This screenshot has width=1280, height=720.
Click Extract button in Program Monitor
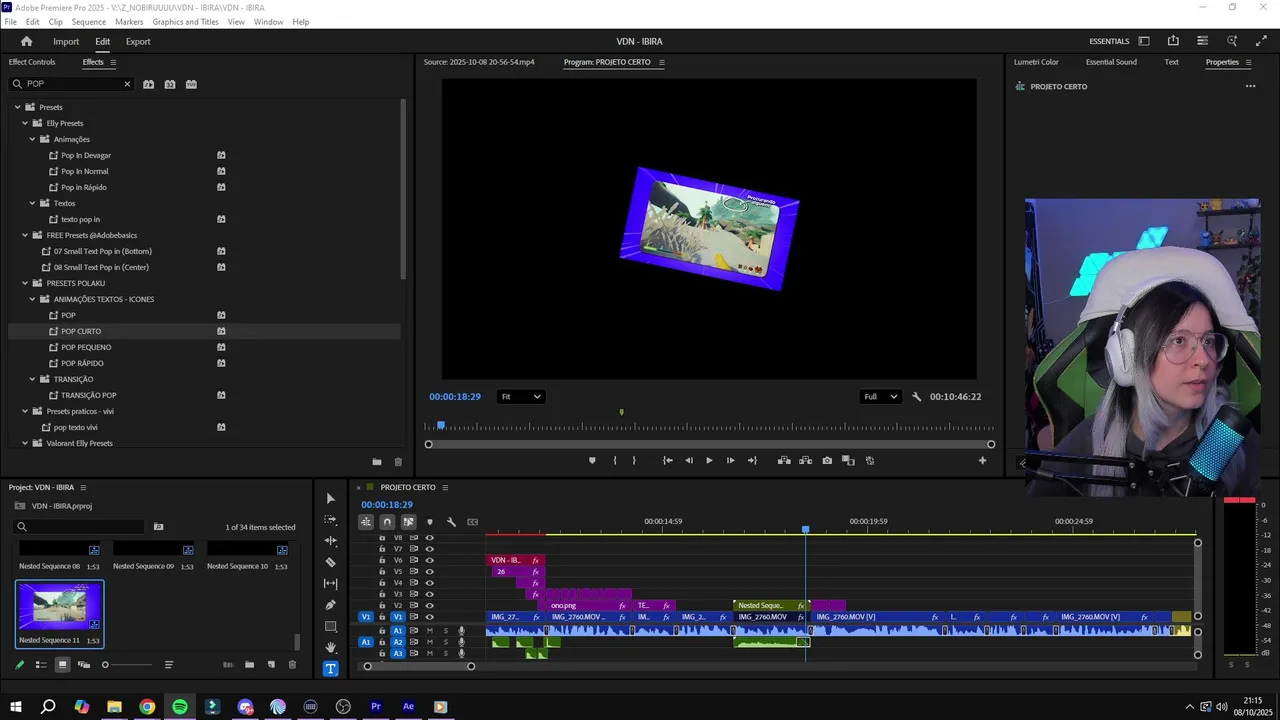tap(805, 461)
